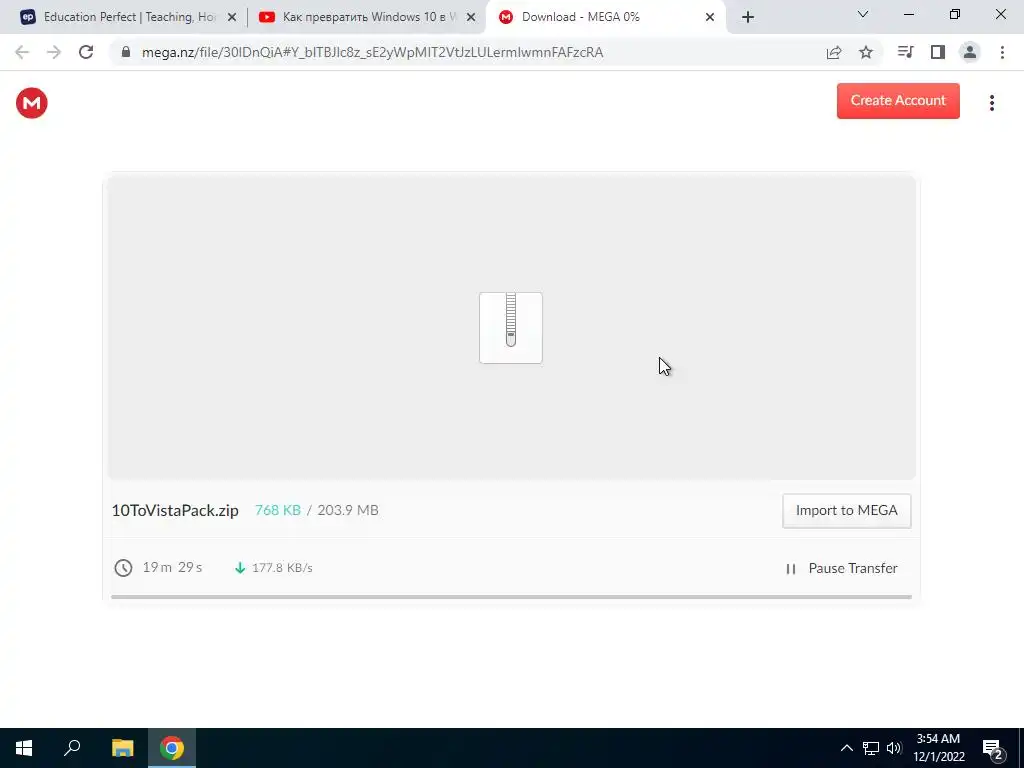Share this page icon in address bar
Image resolution: width=1024 pixels, height=768 pixels.
click(834, 52)
